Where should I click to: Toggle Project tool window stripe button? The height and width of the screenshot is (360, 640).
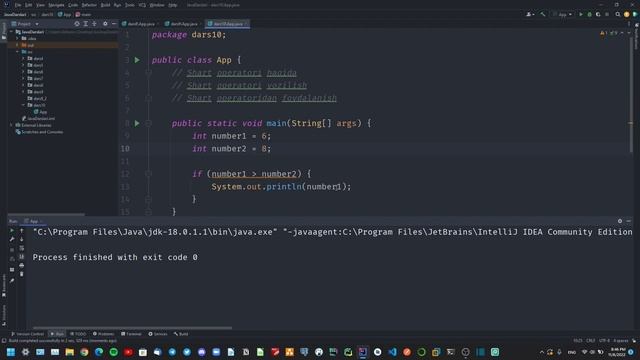pyautogui.click(x=4, y=31)
